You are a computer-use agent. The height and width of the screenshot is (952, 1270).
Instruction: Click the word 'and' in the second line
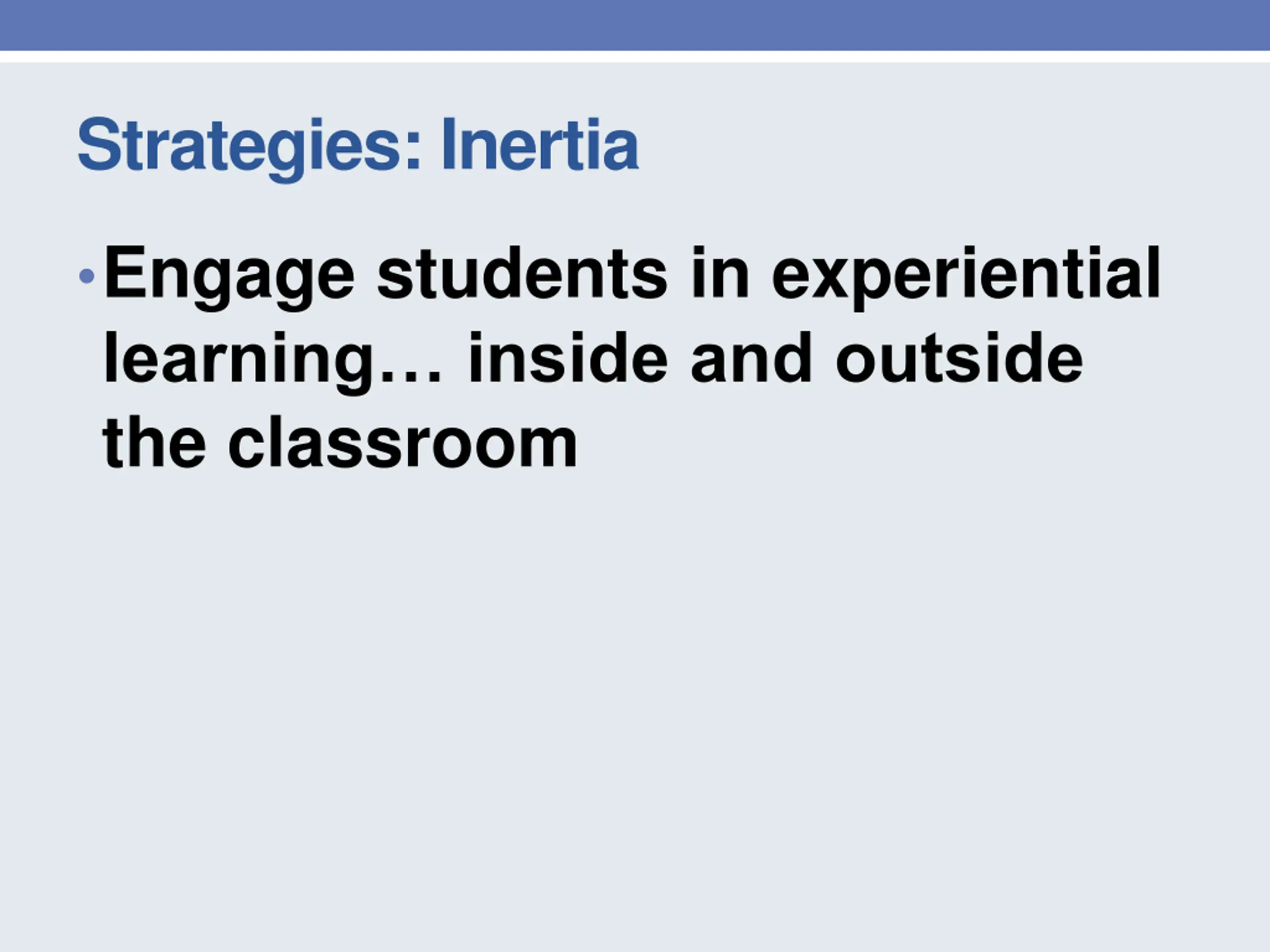pos(752,357)
